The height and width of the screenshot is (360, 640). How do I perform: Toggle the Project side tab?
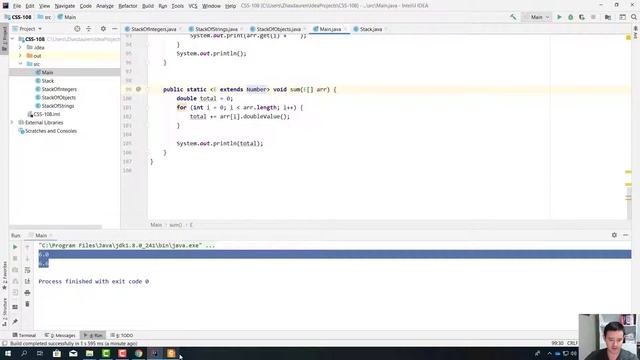pyautogui.click(x=4, y=39)
